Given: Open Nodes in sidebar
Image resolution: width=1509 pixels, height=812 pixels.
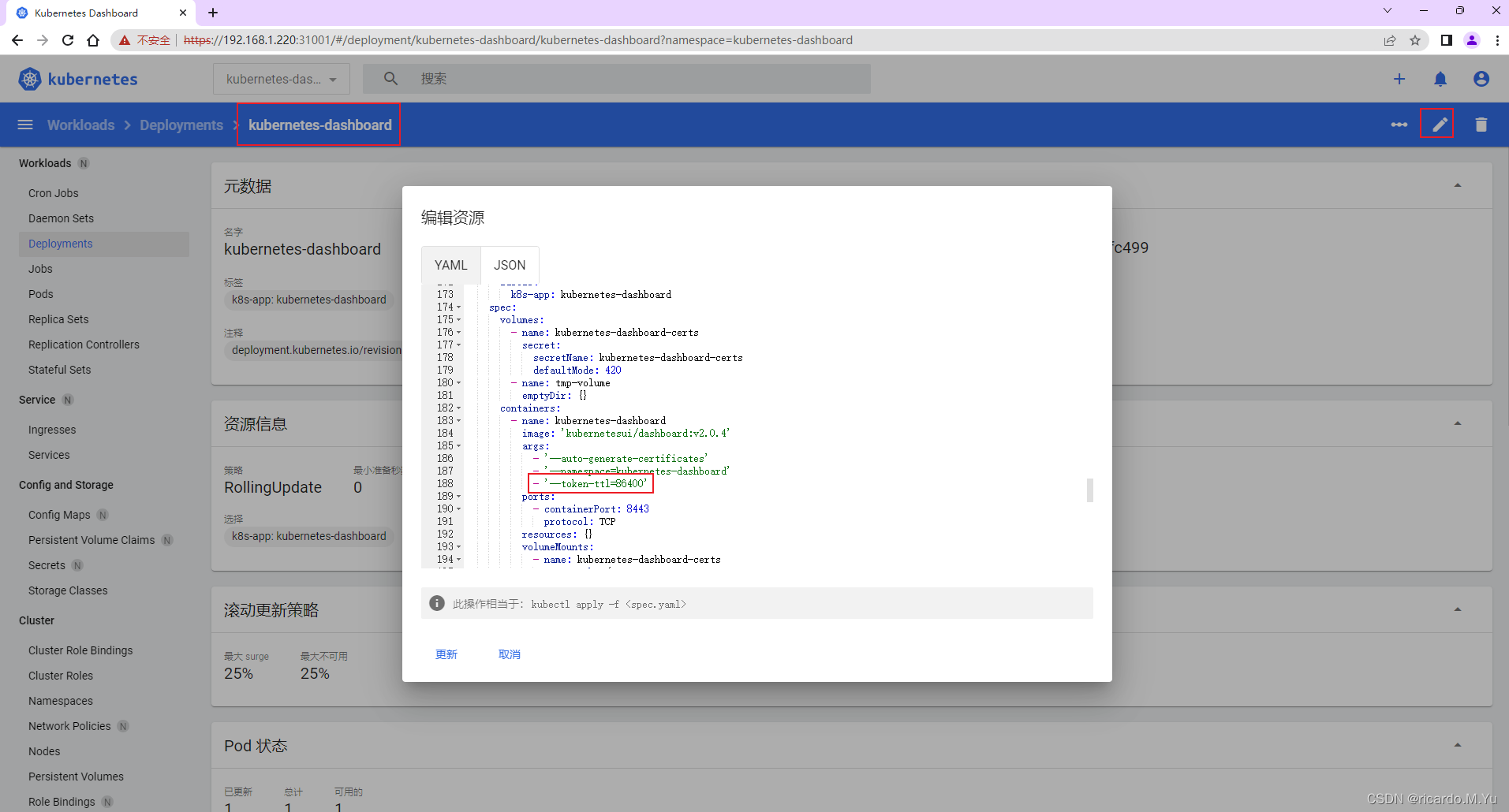Looking at the screenshot, I should point(44,751).
